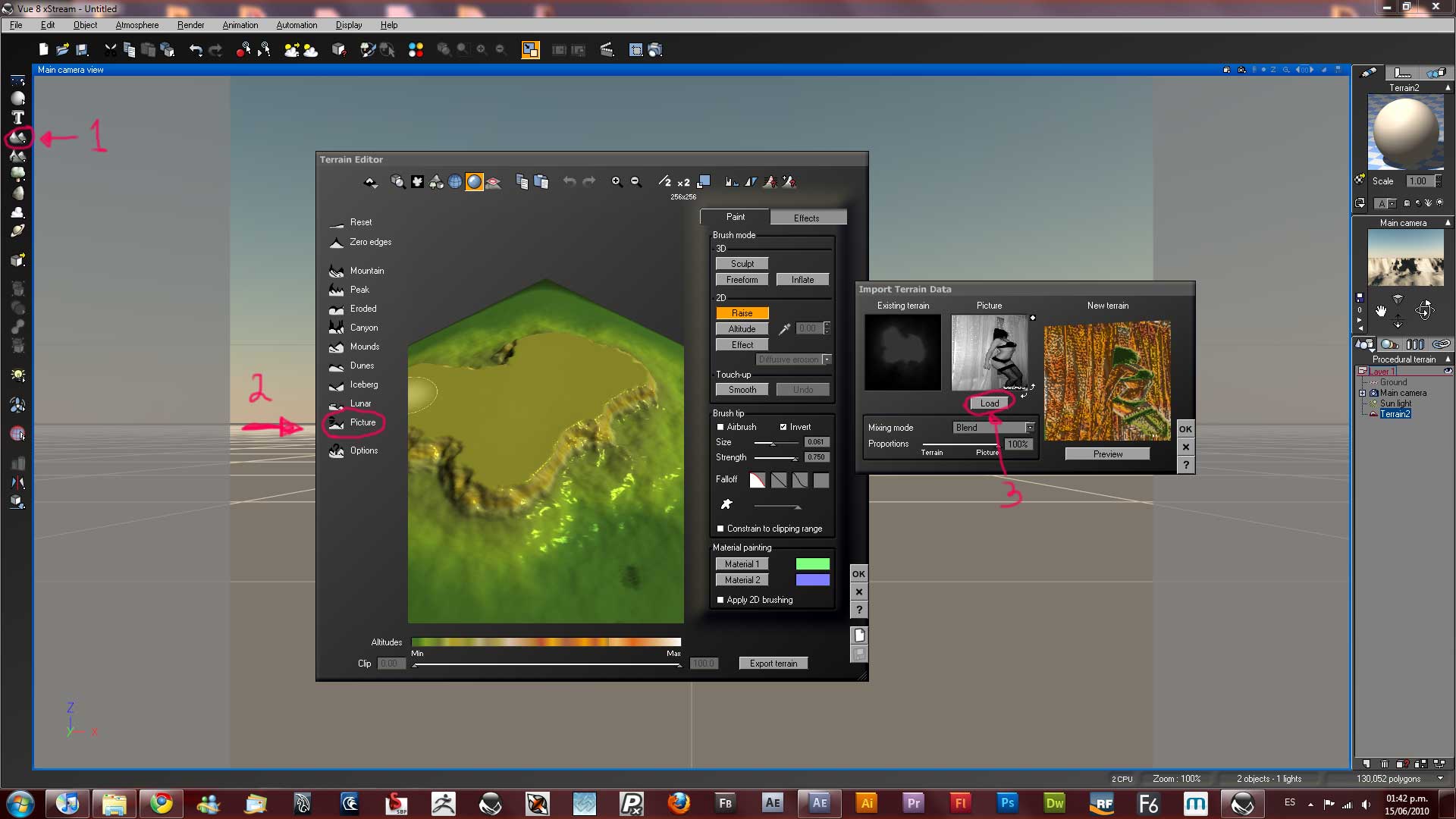
Task: Click the Mountain terrain preset icon
Action: pyautogui.click(x=337, y=271)
